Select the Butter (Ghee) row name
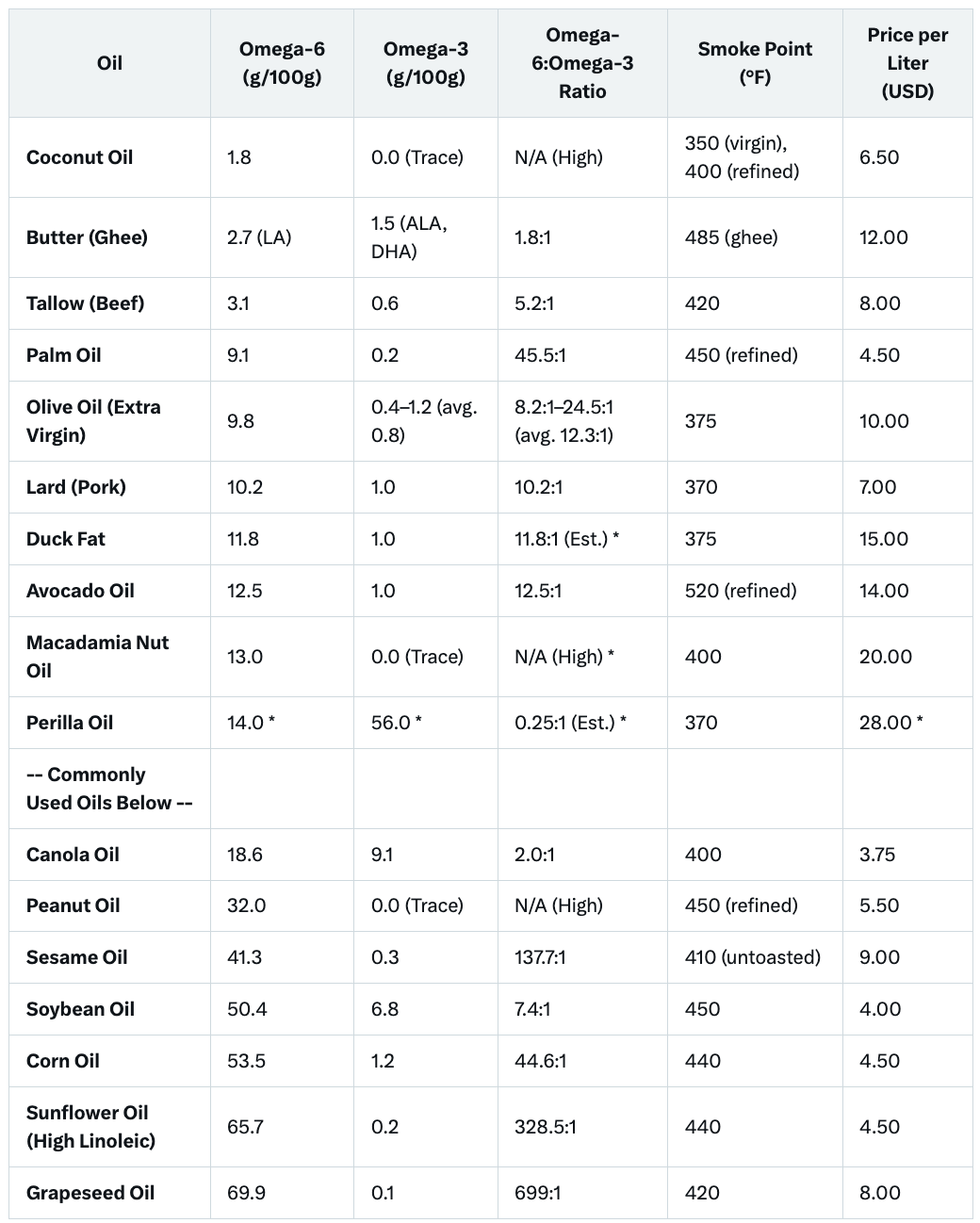Image resolution: width=980 pixels, height=1223 pixels. 87,237
